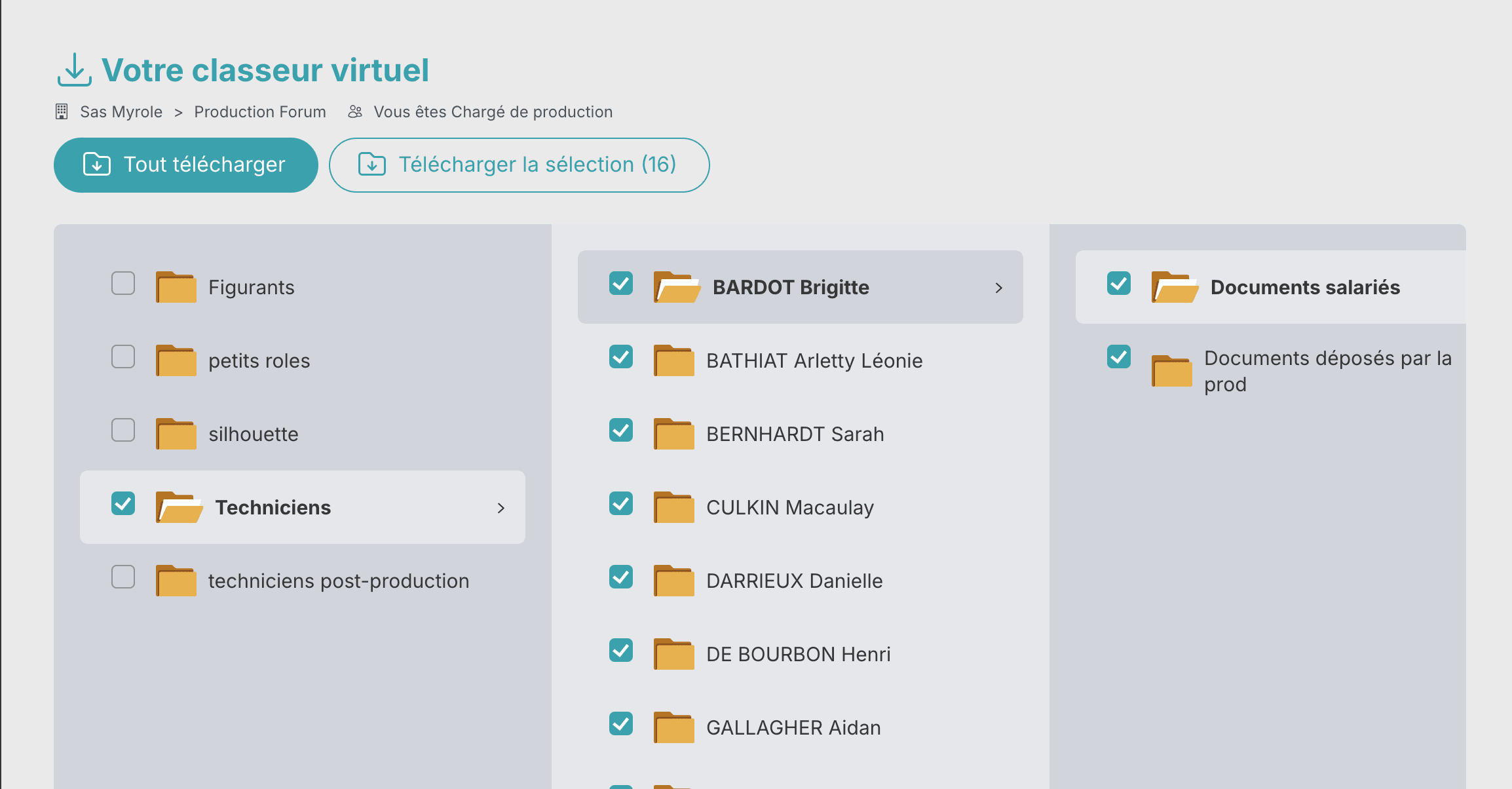Click the BARDOT Brigitte open folder icon
The image size is (1512, 789).
pyautogui.click(x=677, y=287)
